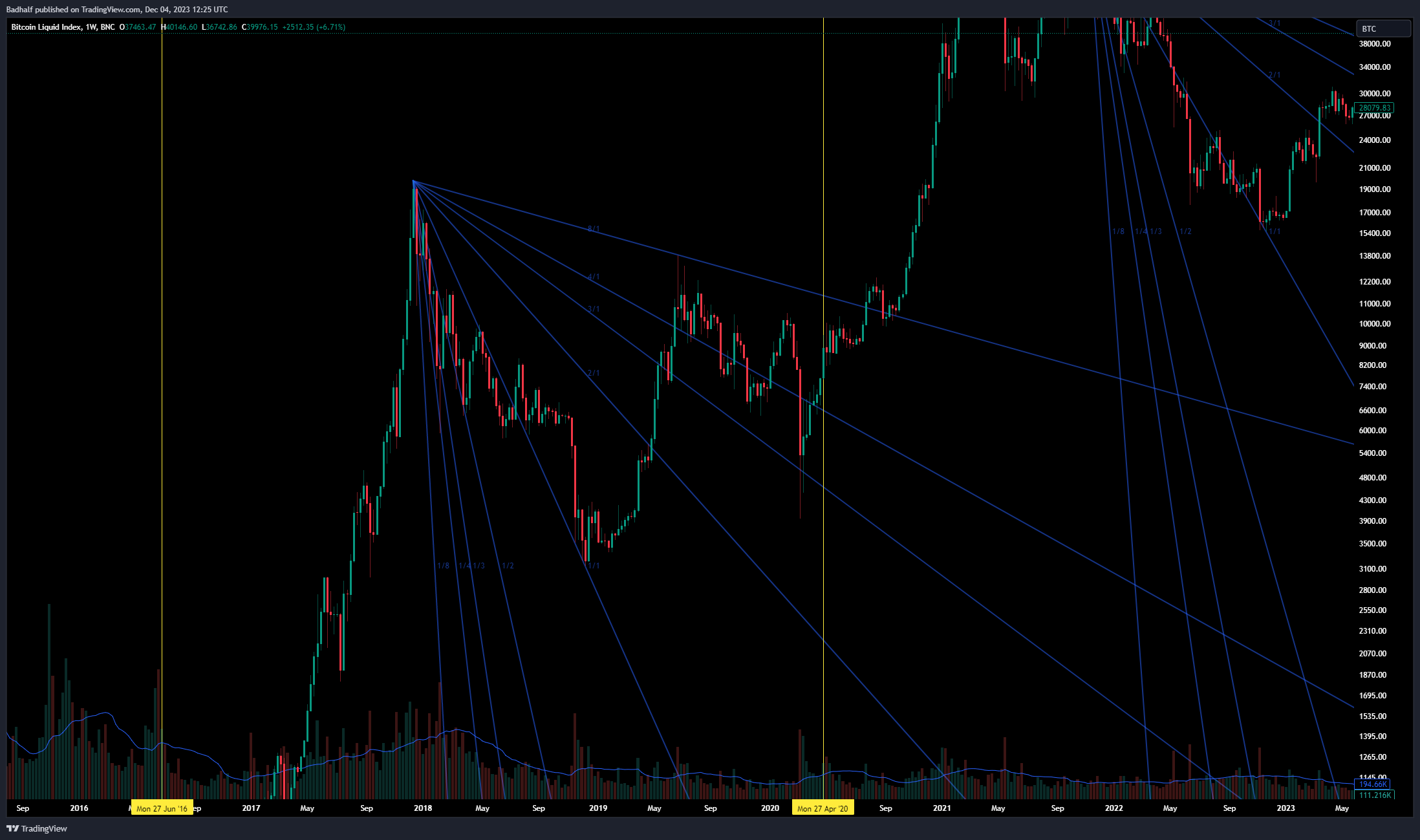The width and height of the screenshot is (1420, 840).
Task: Click the high value H40146.60
Action: click(179, 27)
